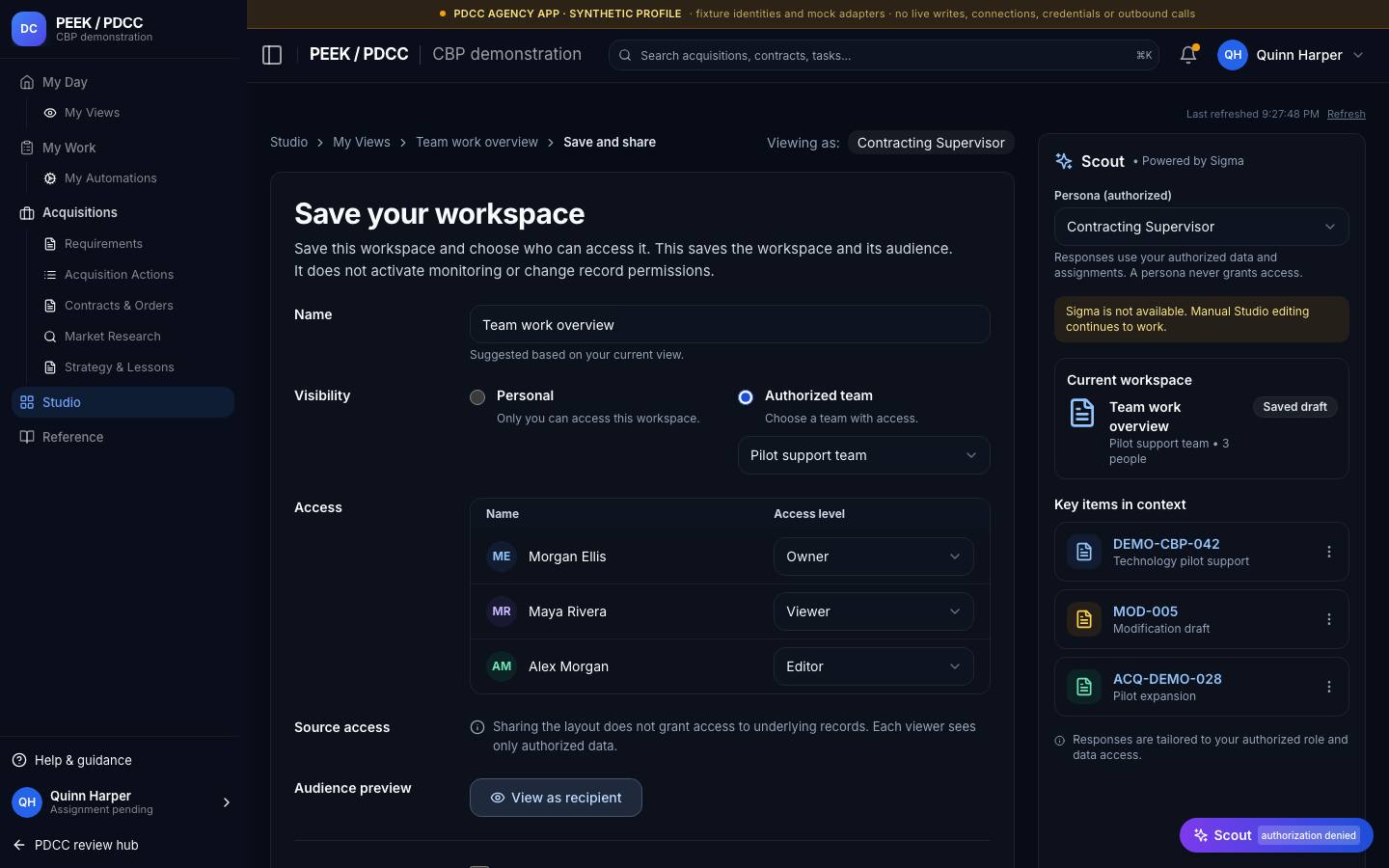Screen dimensions: 1389x868
Task: Go to Market Research
Action: pos(112,337)
